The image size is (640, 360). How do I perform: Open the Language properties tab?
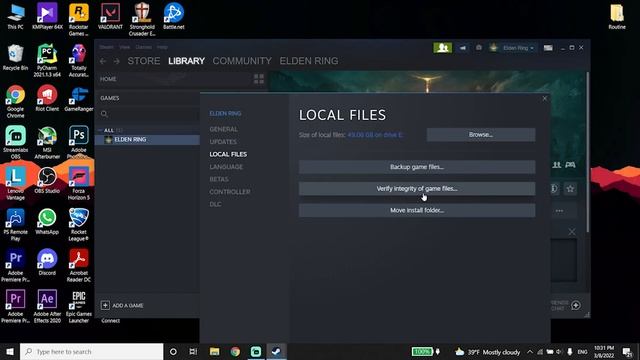tap(226, 167)
